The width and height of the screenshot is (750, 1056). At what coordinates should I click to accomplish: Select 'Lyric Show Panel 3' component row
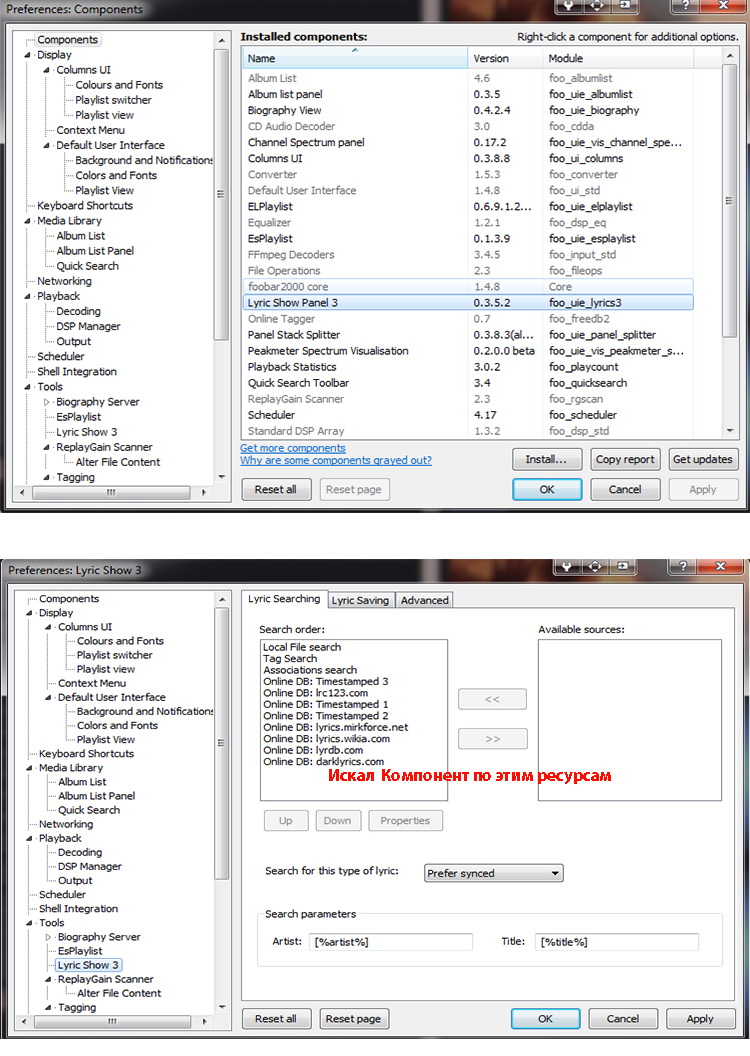(468, 303)
